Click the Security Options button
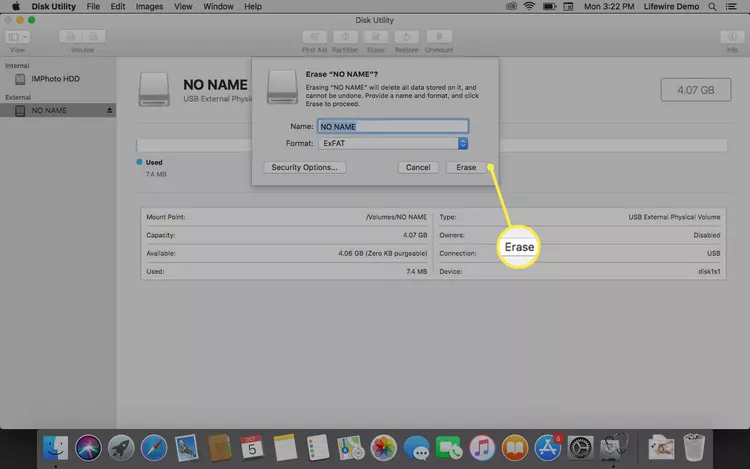Image resolution: width=750 pixels, height=469 pixels. point(305,167)
